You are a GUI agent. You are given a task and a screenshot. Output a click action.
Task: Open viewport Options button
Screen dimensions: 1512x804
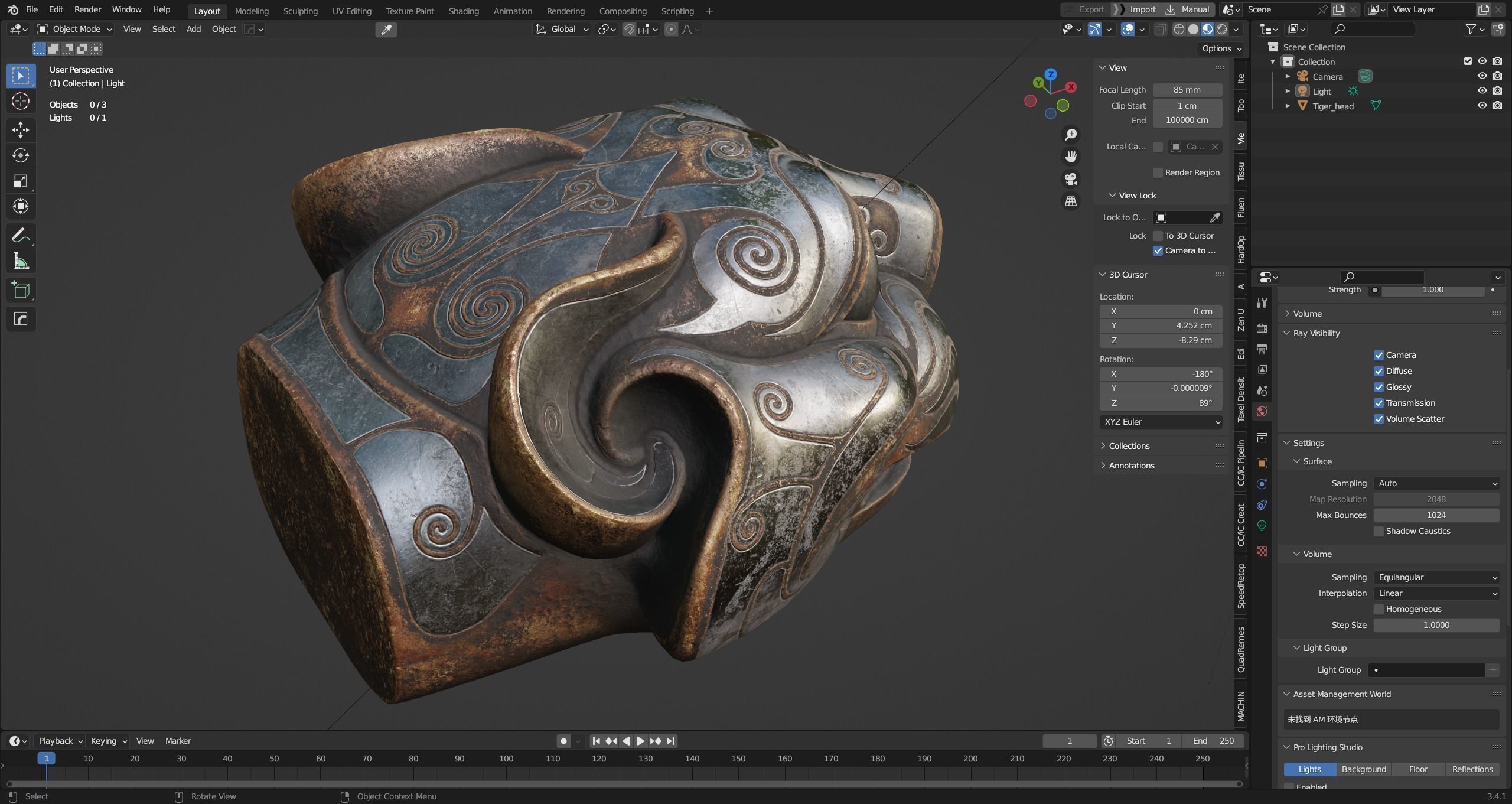click(x=1221, y=48)
